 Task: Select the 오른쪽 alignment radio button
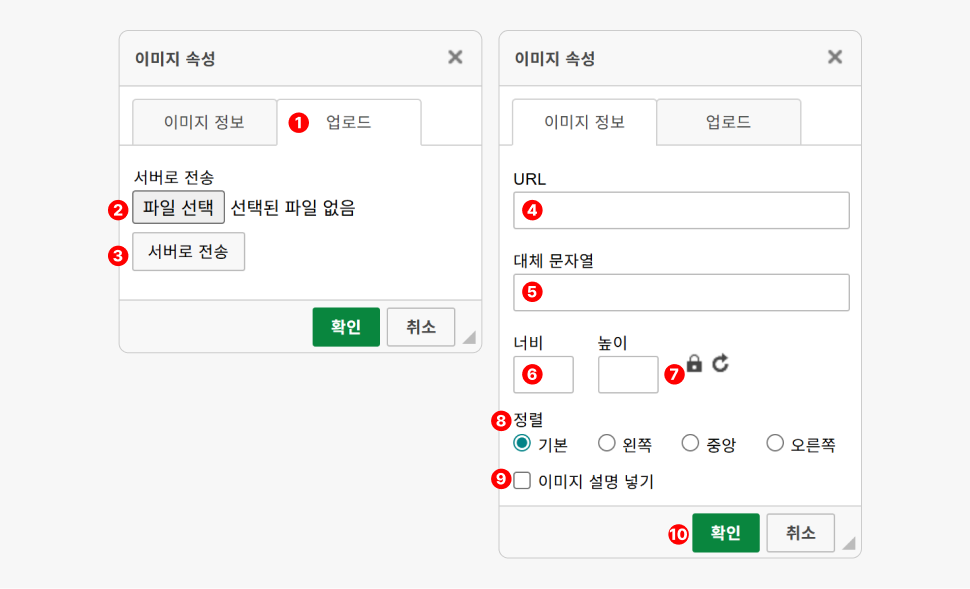pos(775,443)
